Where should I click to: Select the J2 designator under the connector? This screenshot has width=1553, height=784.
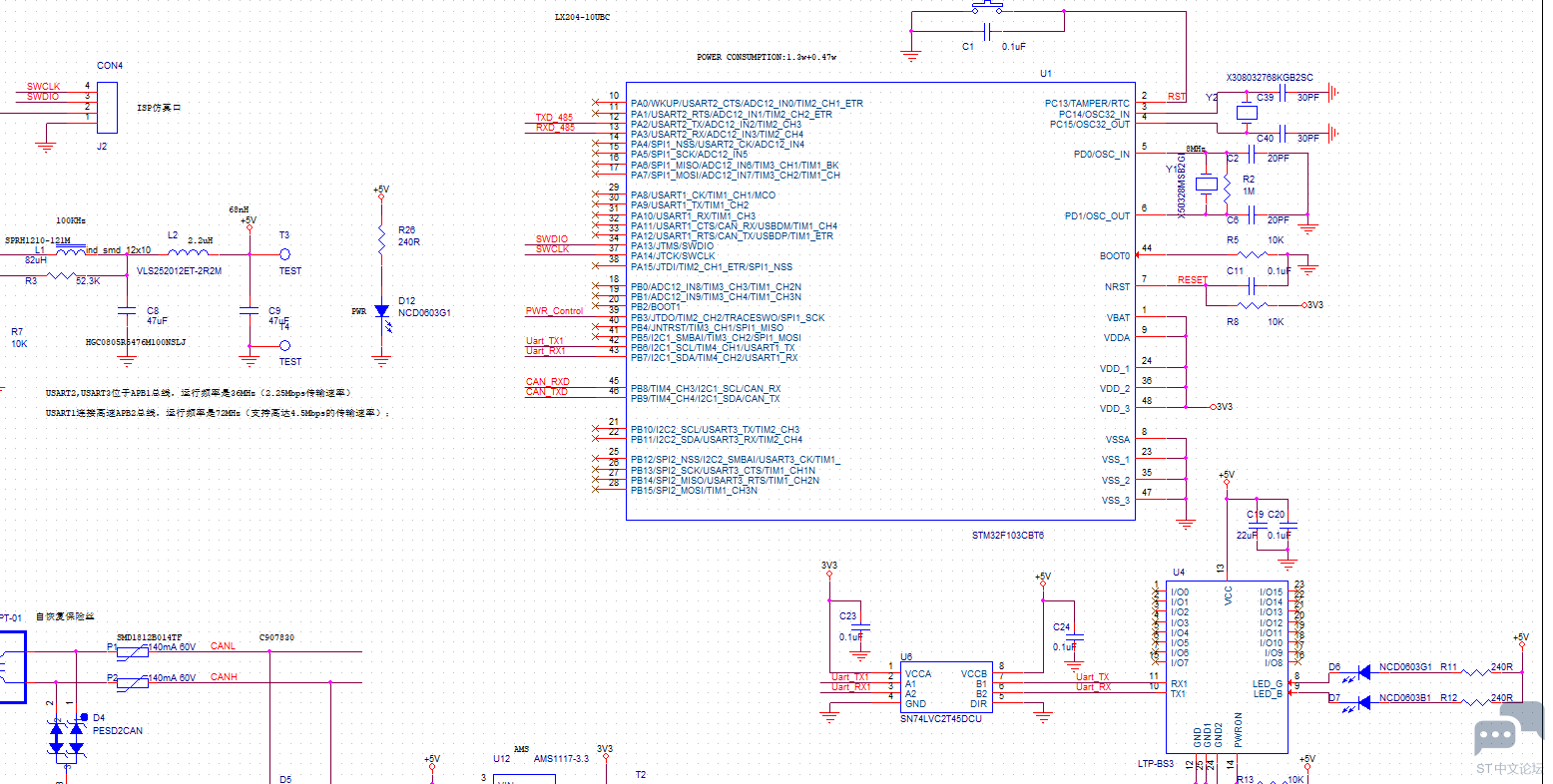click(x=102, y=146)
